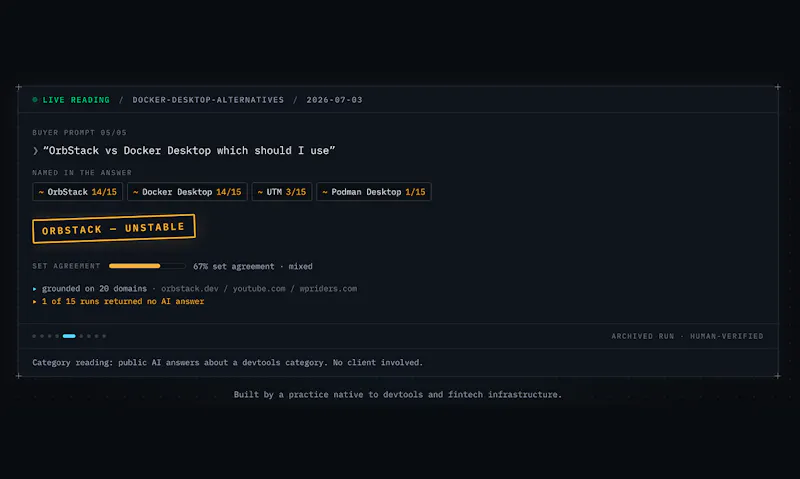800x479 pixels.
Task: Go to the first slide dot
Action: coord(34,336)
